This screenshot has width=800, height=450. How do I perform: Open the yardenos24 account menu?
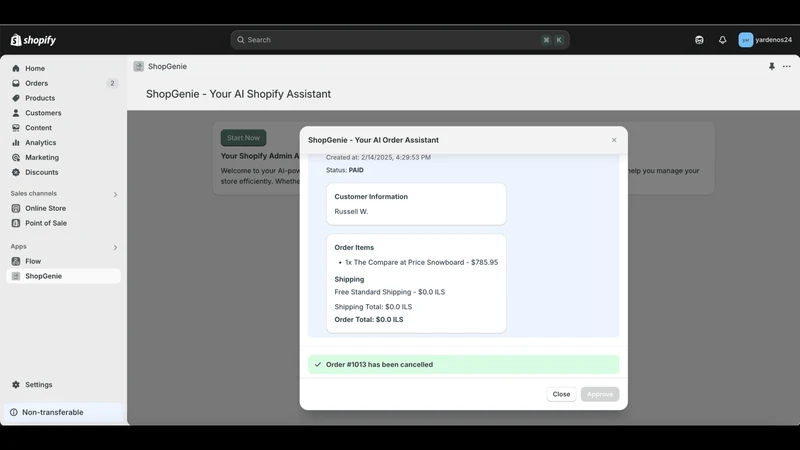tap(765, 40)
